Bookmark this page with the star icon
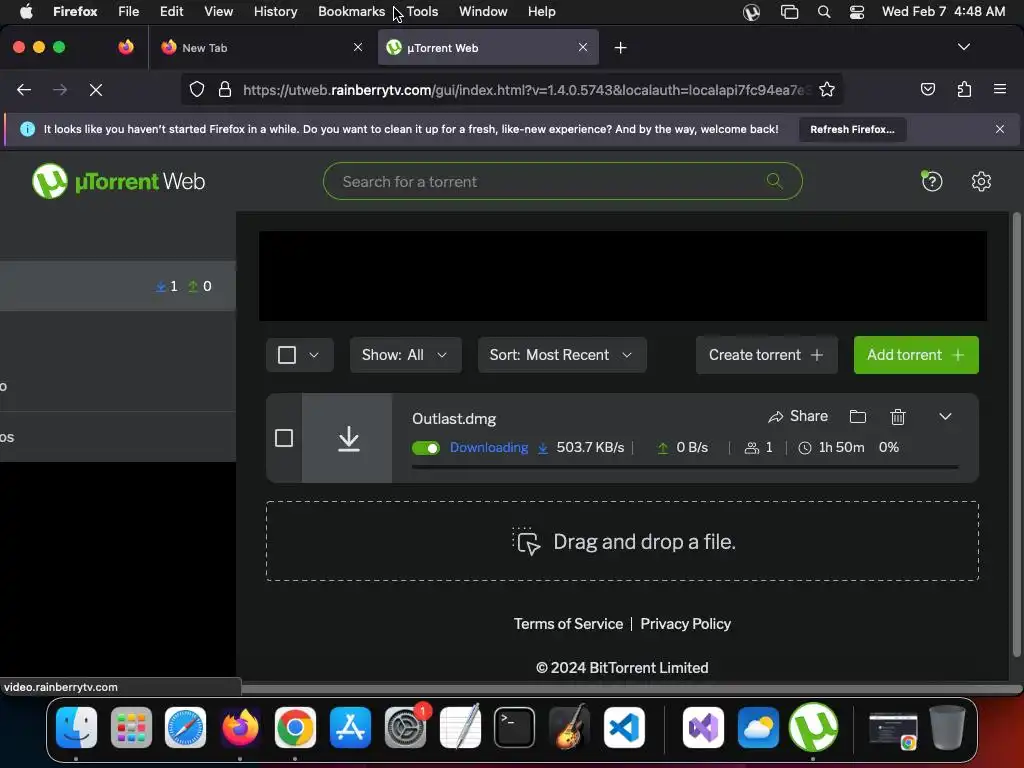The width and height of the screenshot is (1024, 768). click(x=827, y=89)
